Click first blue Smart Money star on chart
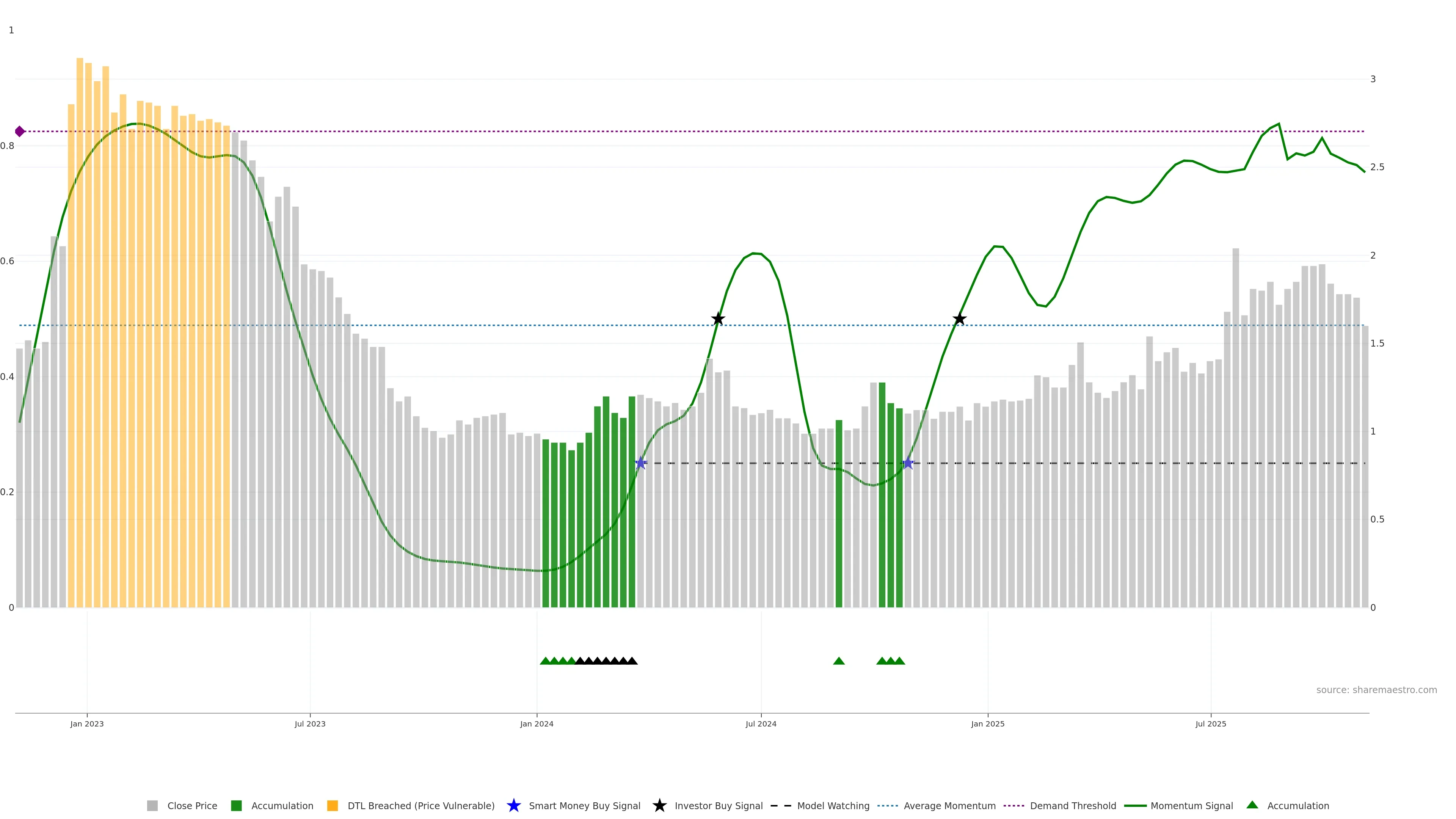Image resolution: width=1456 pixels, height=819 pixels. [640, 463]
